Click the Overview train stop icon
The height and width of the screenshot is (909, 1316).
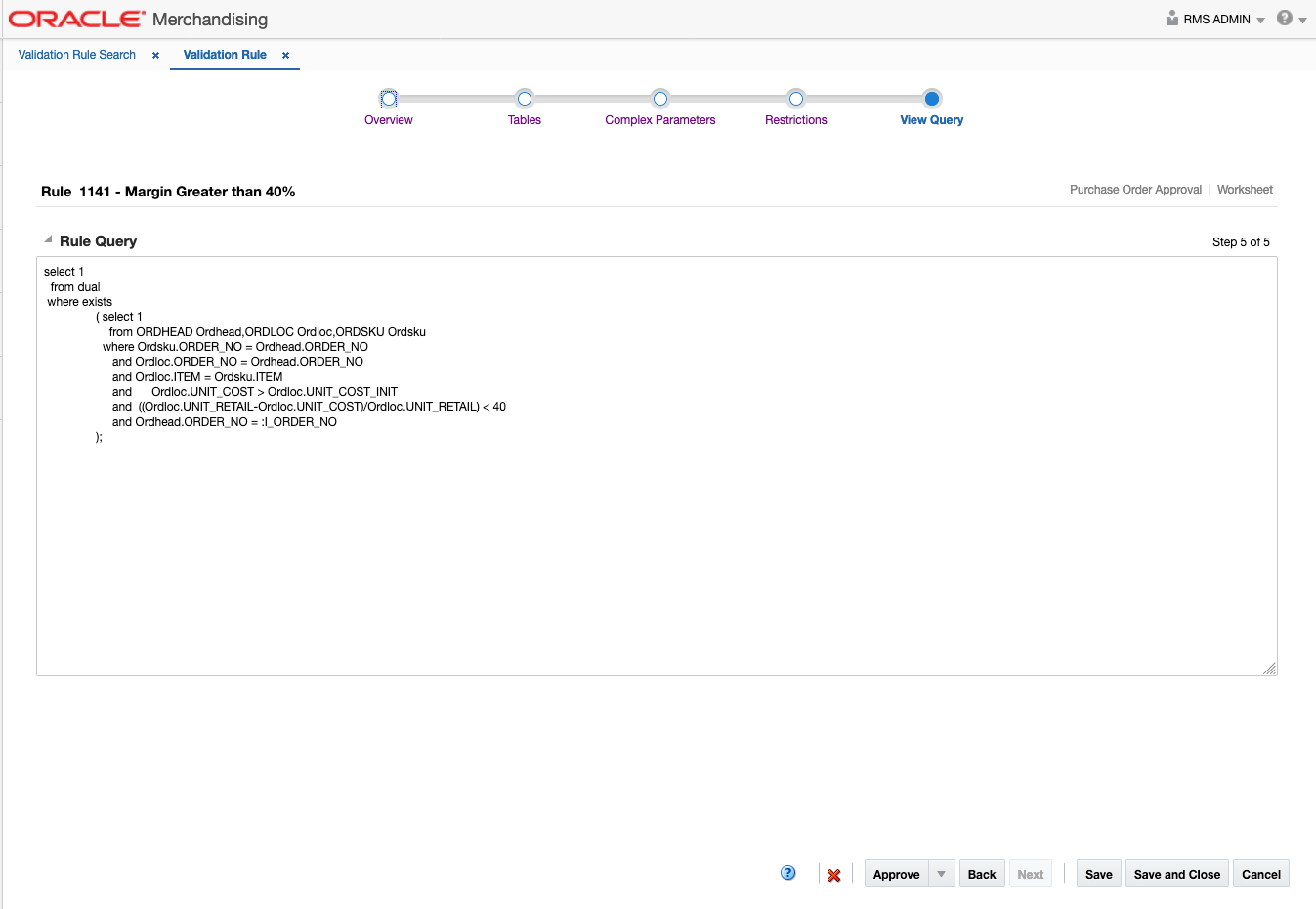[x=388, y=98]
